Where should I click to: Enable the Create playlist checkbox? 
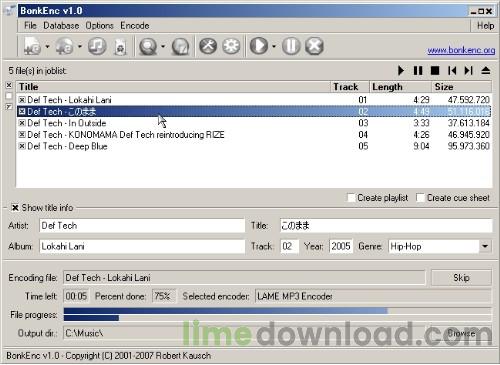tap(351, 198)
